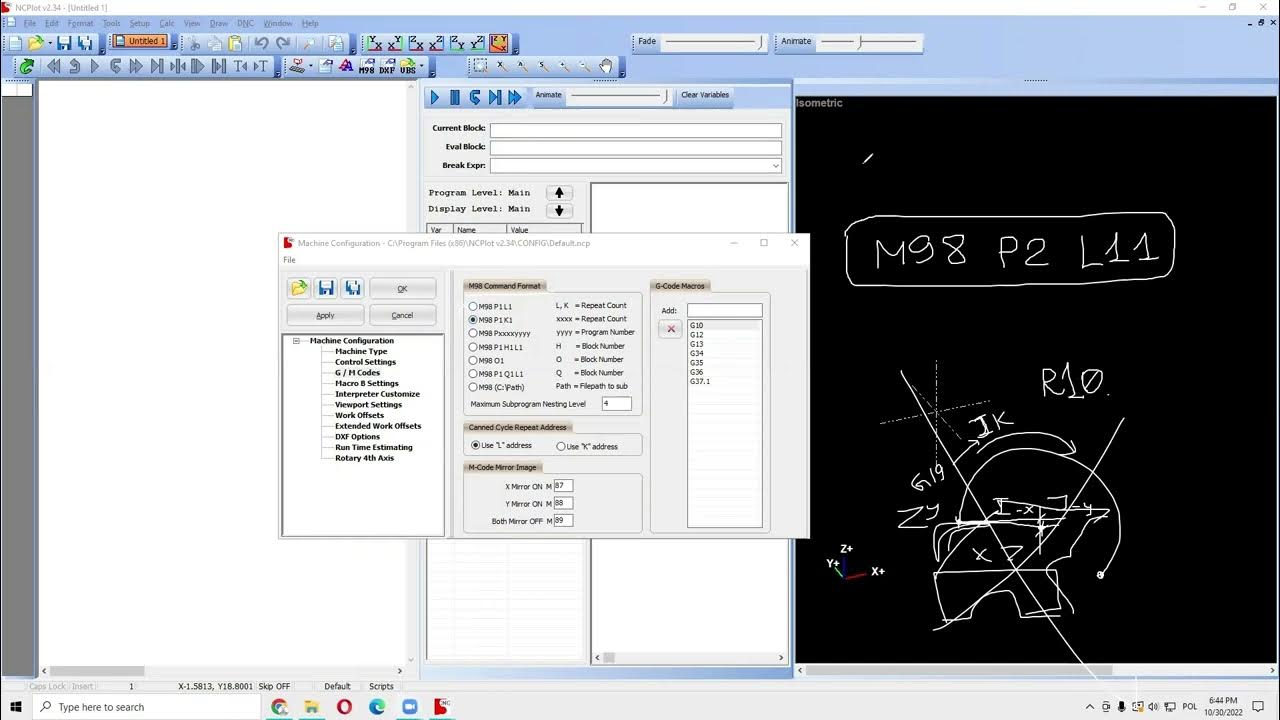Click Display Level down arrow
This screenshot has width=1280, height=720.
559,210
